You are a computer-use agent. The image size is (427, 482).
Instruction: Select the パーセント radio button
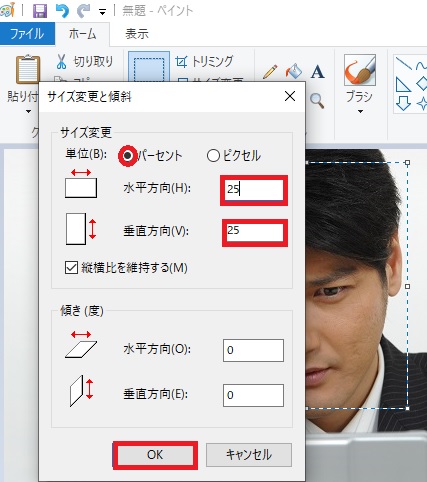tap(127, 156)
